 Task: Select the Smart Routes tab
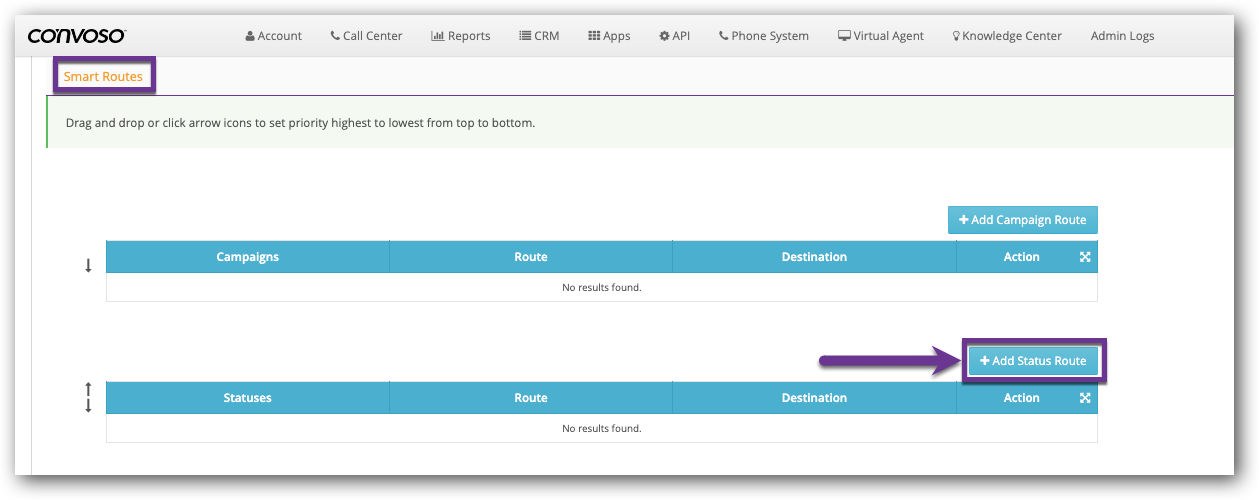pyautogui.click(x=103, y=76)
